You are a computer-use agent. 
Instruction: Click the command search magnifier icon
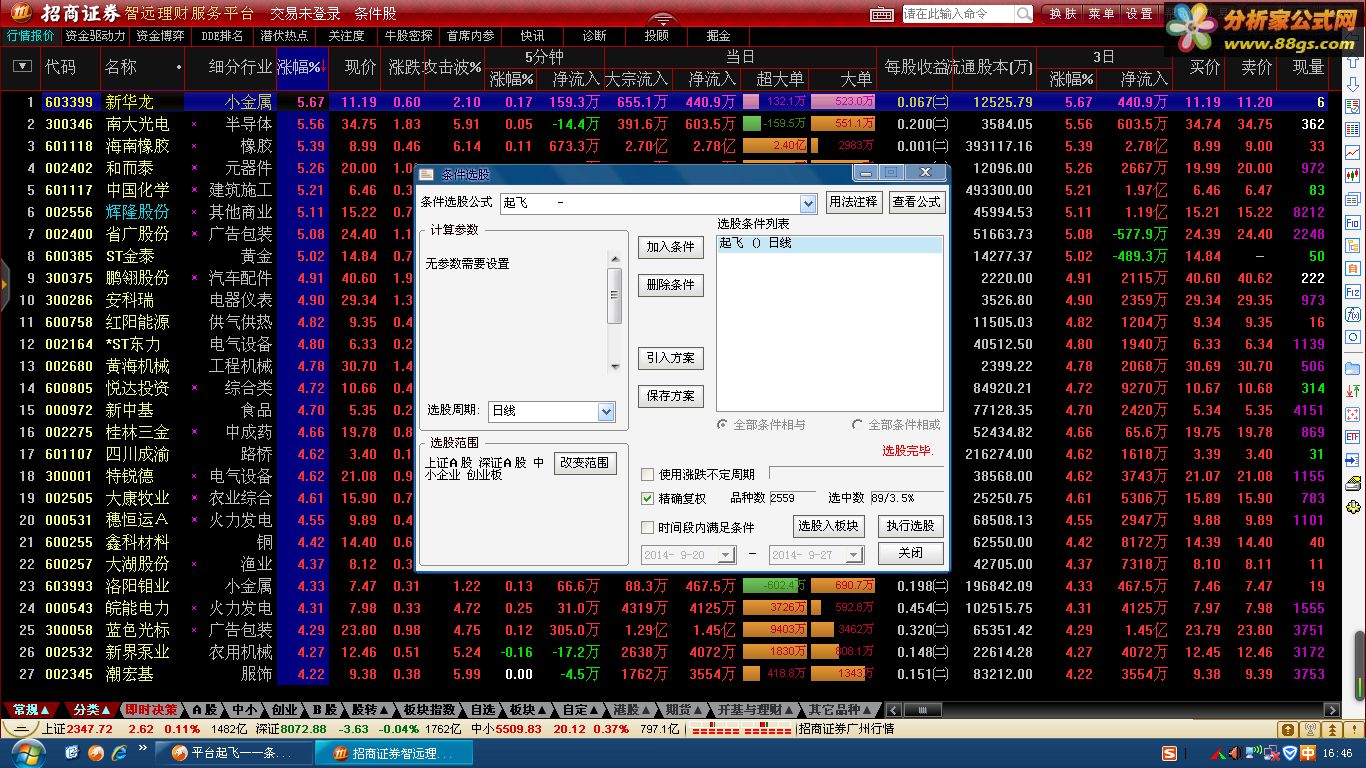coord(1024,14)
